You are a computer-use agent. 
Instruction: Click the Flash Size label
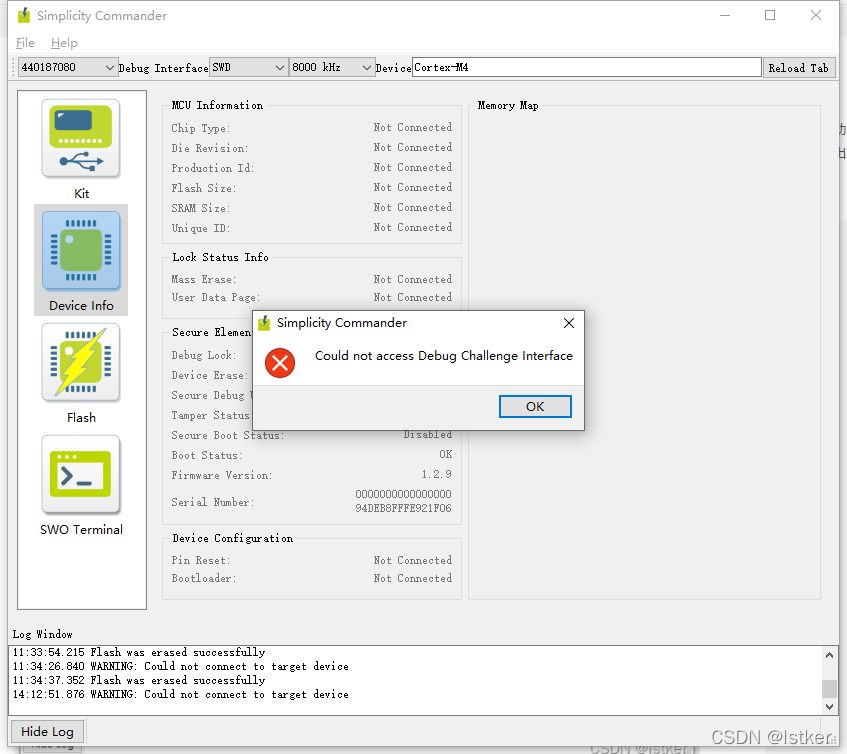203,188
